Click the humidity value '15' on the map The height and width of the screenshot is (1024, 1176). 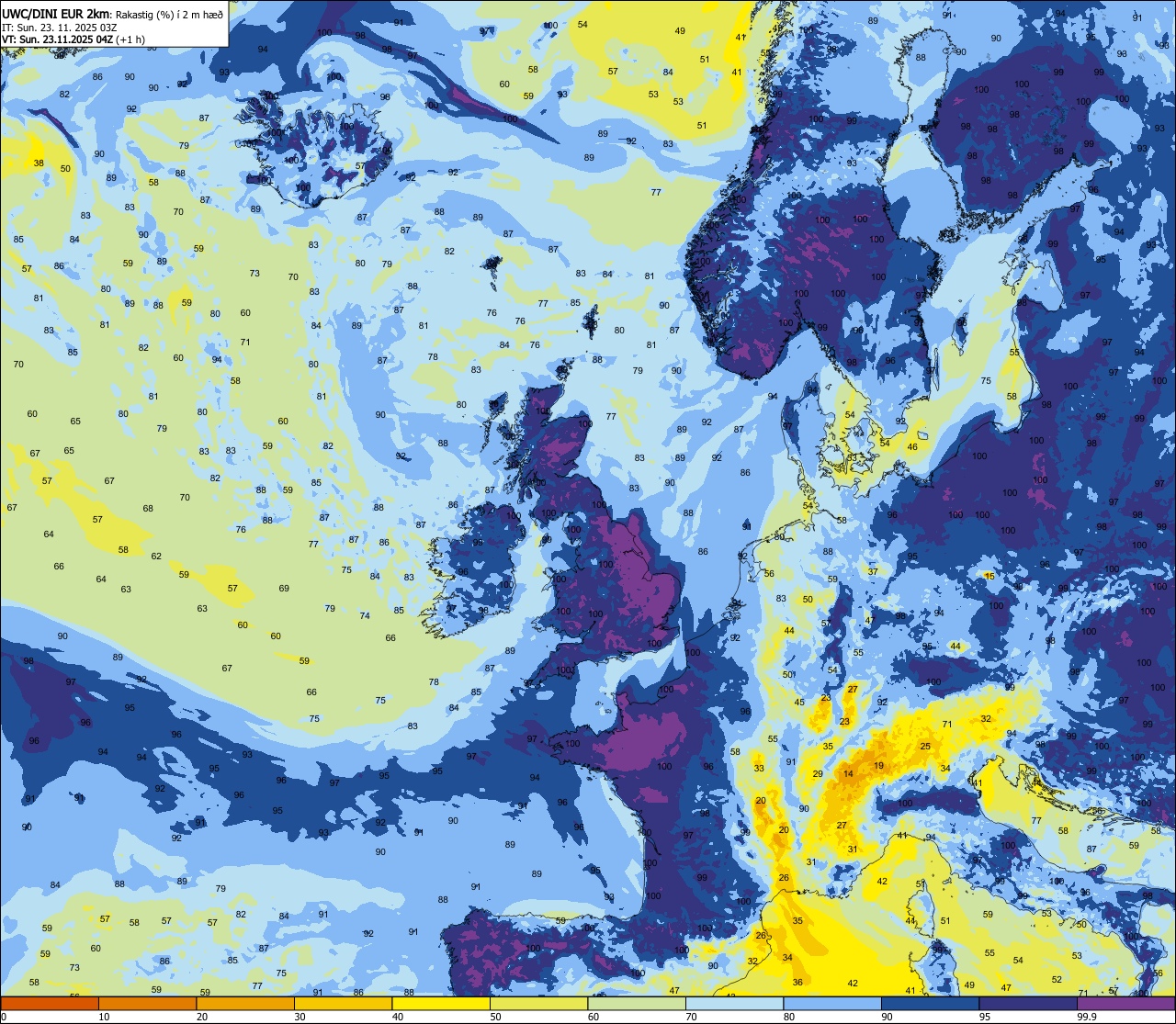[989, 576]
